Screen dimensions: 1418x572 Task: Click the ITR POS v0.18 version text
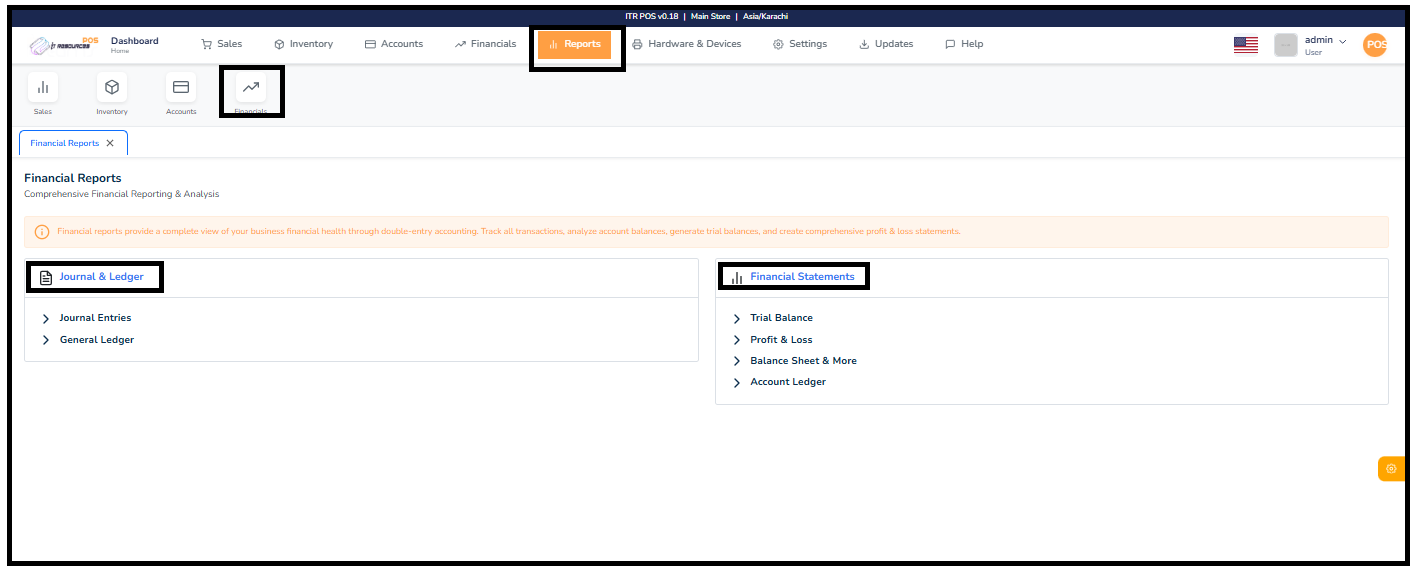[652, 17]
